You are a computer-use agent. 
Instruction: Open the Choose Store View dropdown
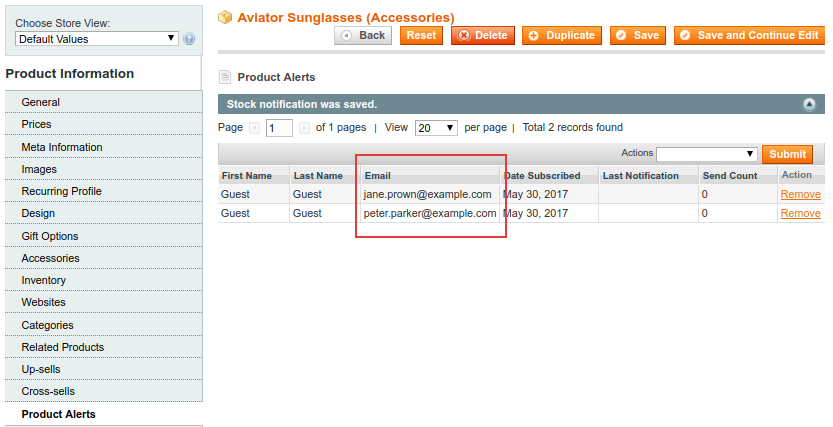[97, 39]
